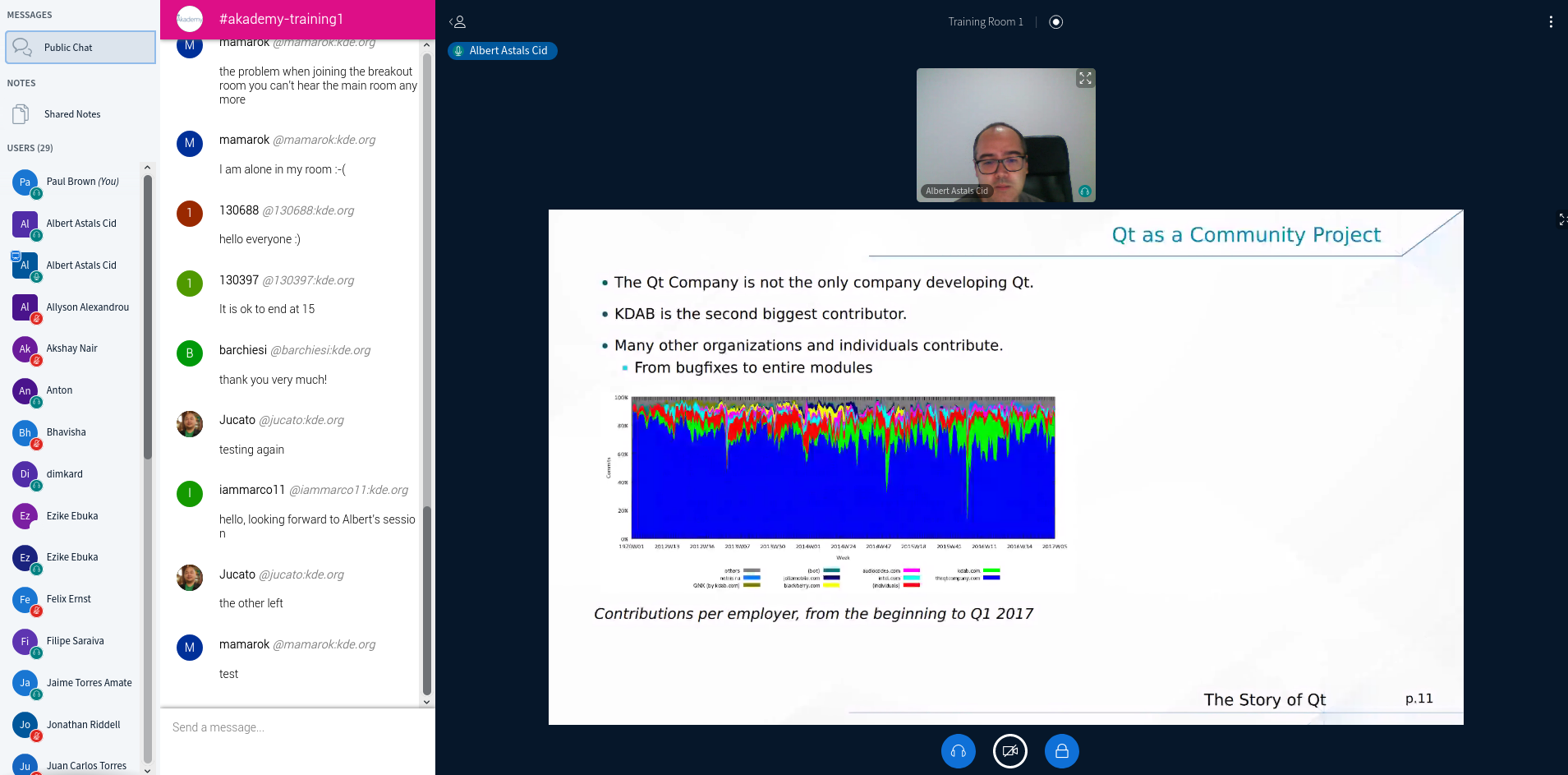This screenshot has height=775, width=1568.
Task: Make the presentation fullscreen
Action: (1562, 219)
